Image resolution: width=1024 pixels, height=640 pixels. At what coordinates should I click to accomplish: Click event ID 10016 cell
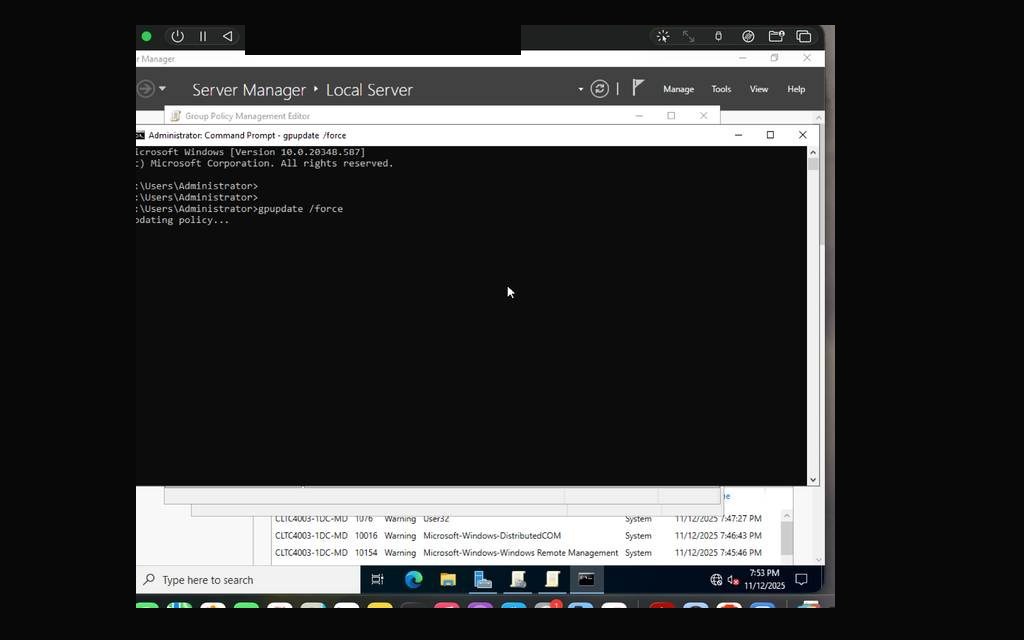[366, 536]
